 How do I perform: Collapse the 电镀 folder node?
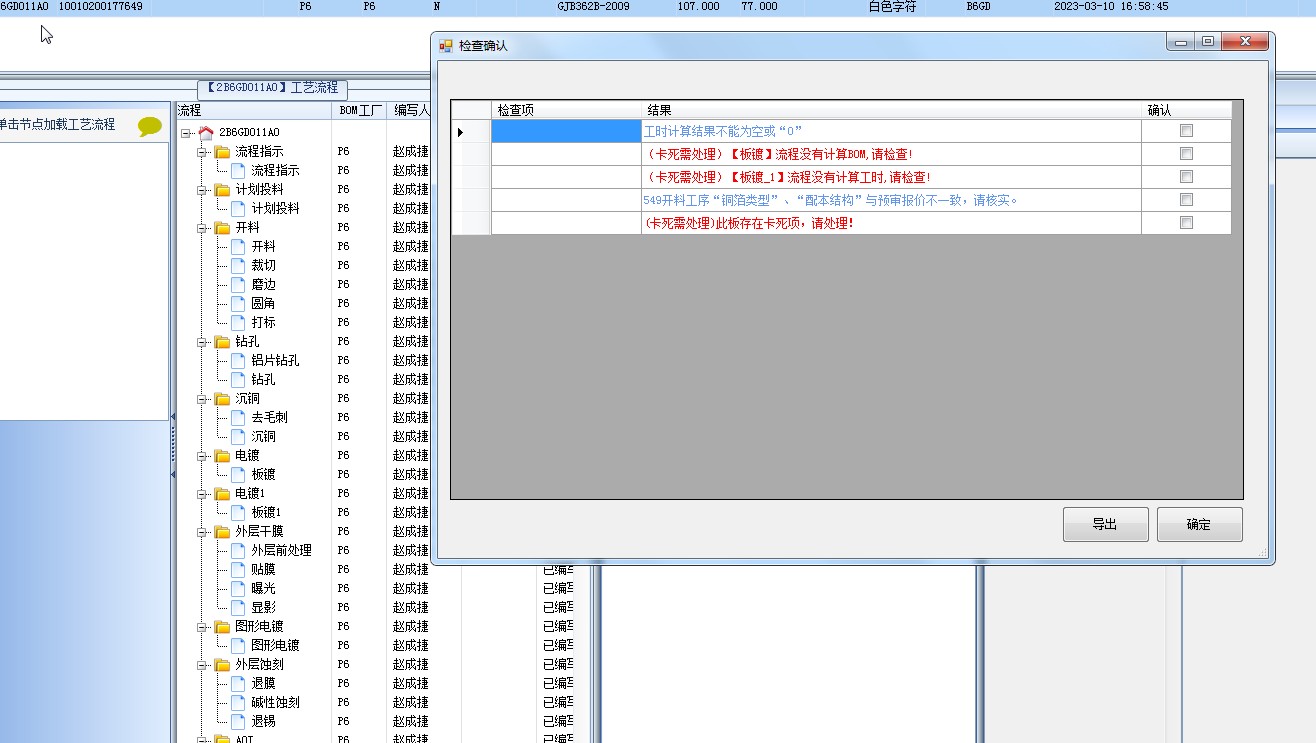click(x=202, y=455)
